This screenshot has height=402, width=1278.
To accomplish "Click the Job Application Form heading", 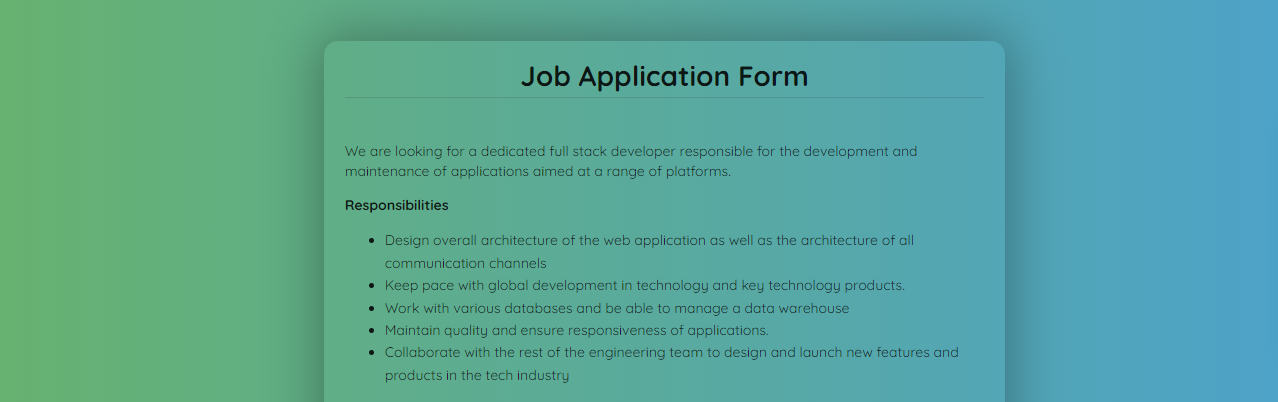I will 664,76.
